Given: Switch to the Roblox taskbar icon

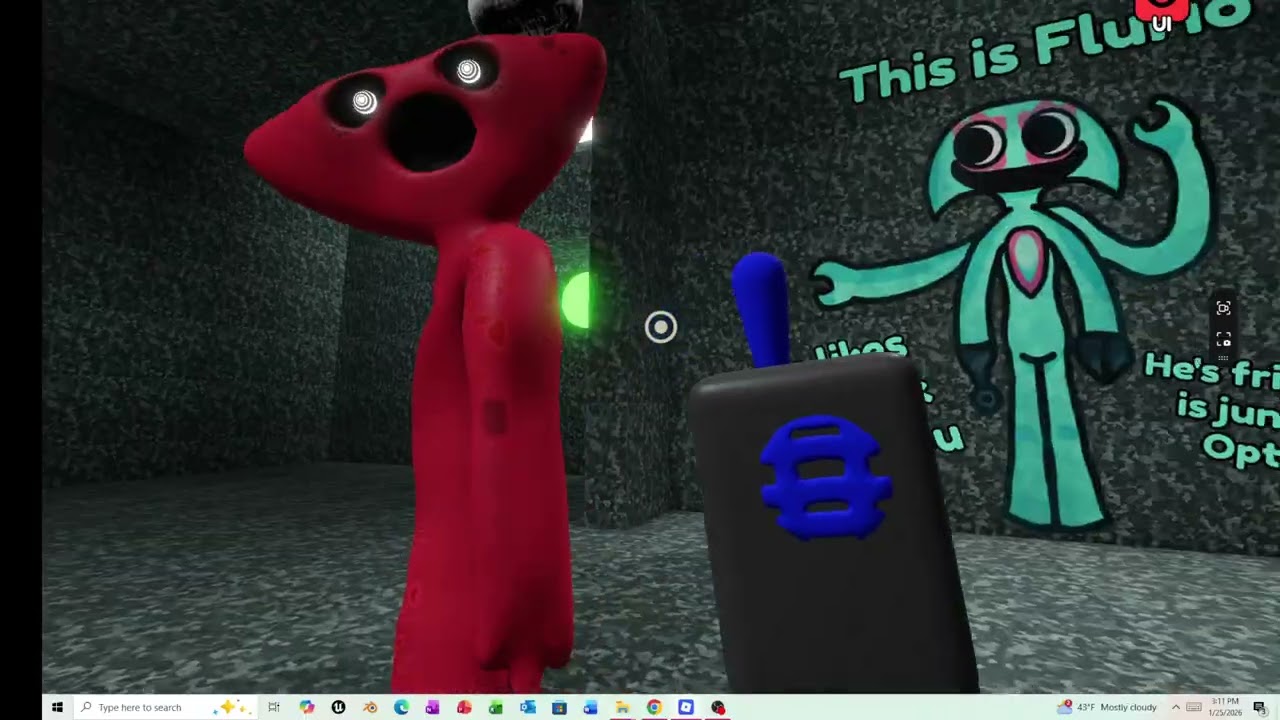Looking at the screenshot, I should tap(685, 707).
